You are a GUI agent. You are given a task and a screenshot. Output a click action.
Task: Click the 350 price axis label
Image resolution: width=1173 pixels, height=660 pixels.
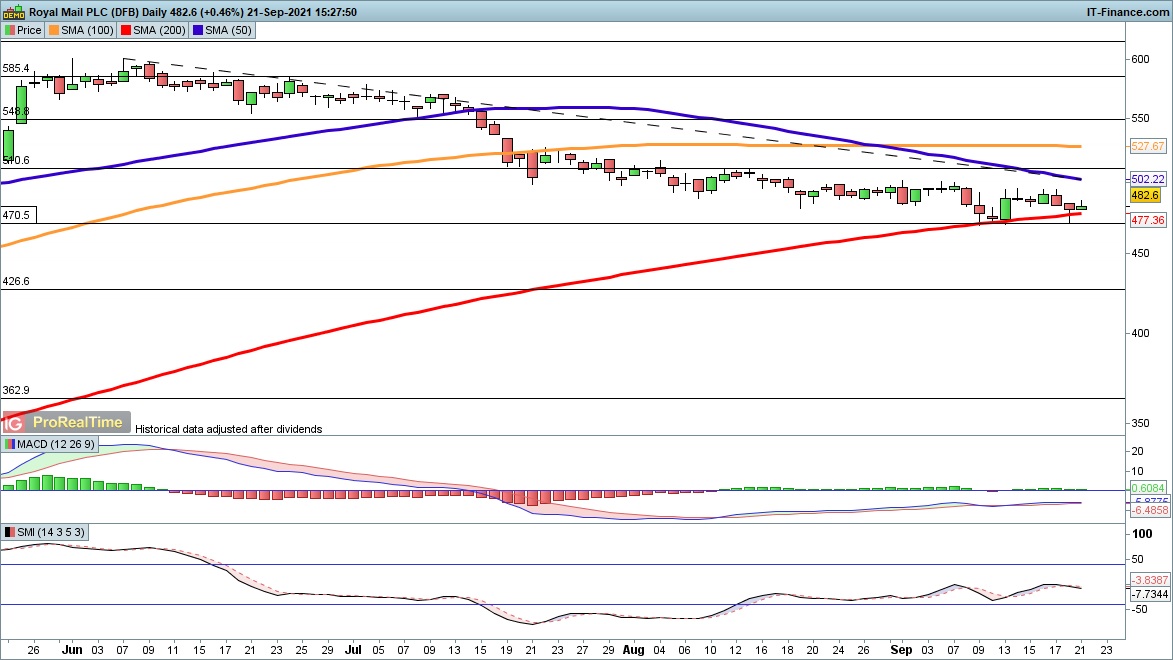click(1140, 423)
